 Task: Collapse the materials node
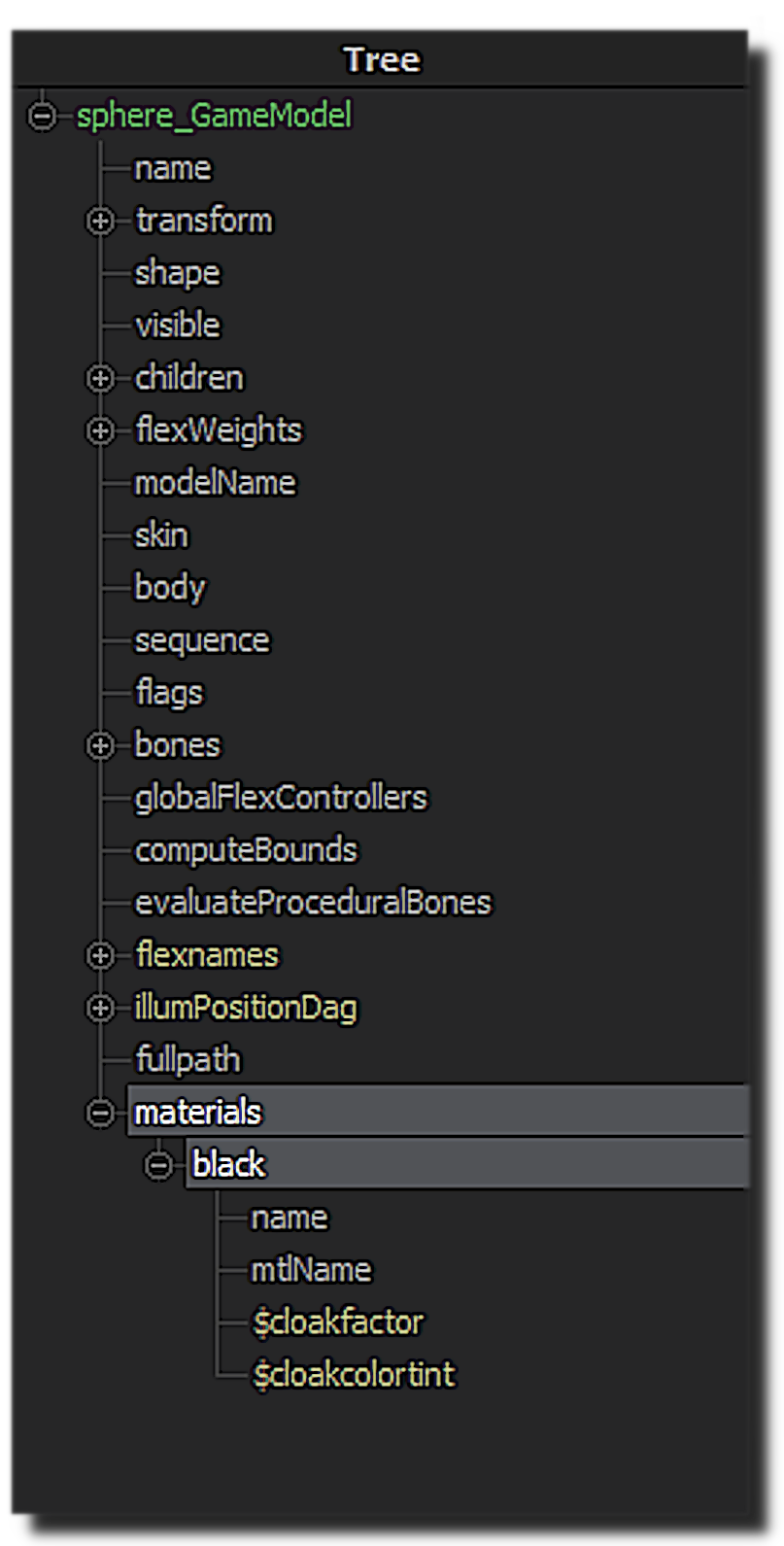click(100, 1113)
